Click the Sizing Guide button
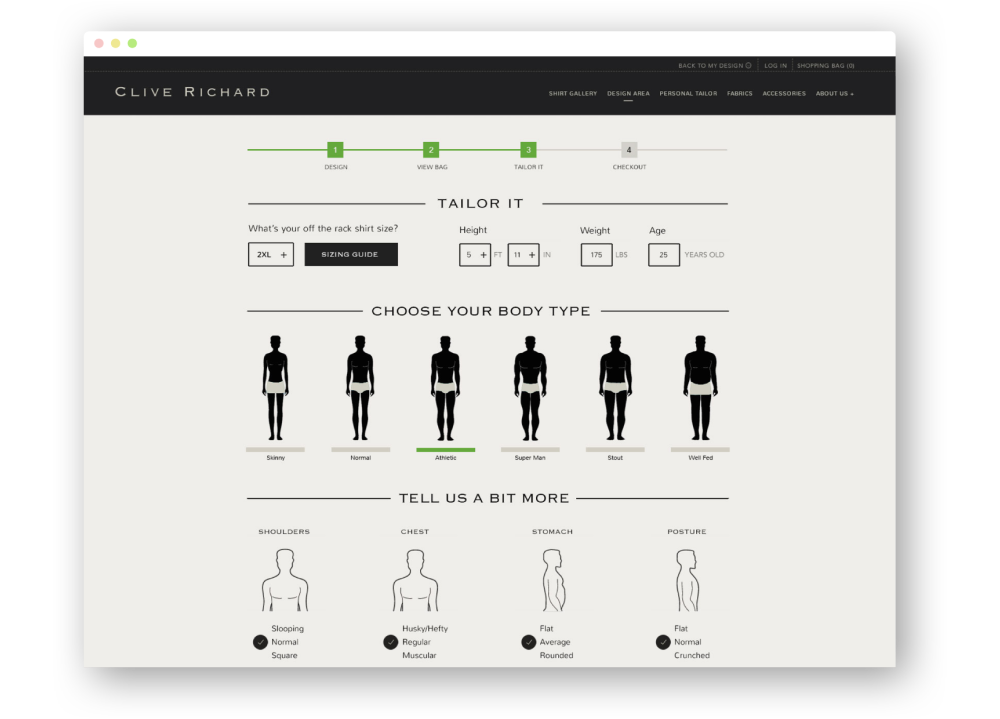The width and height of the screenshot is (1000, 719). point(351,255)
